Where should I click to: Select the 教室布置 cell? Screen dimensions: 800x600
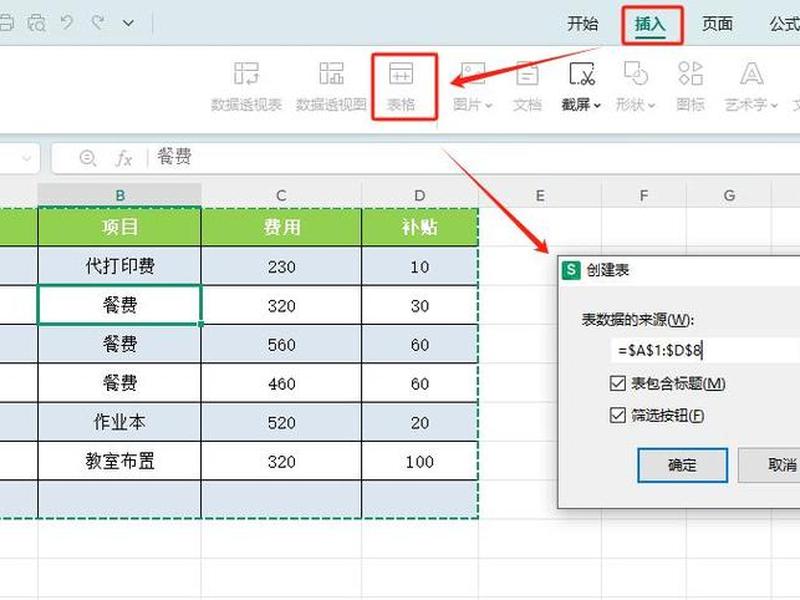pos(120,461)
